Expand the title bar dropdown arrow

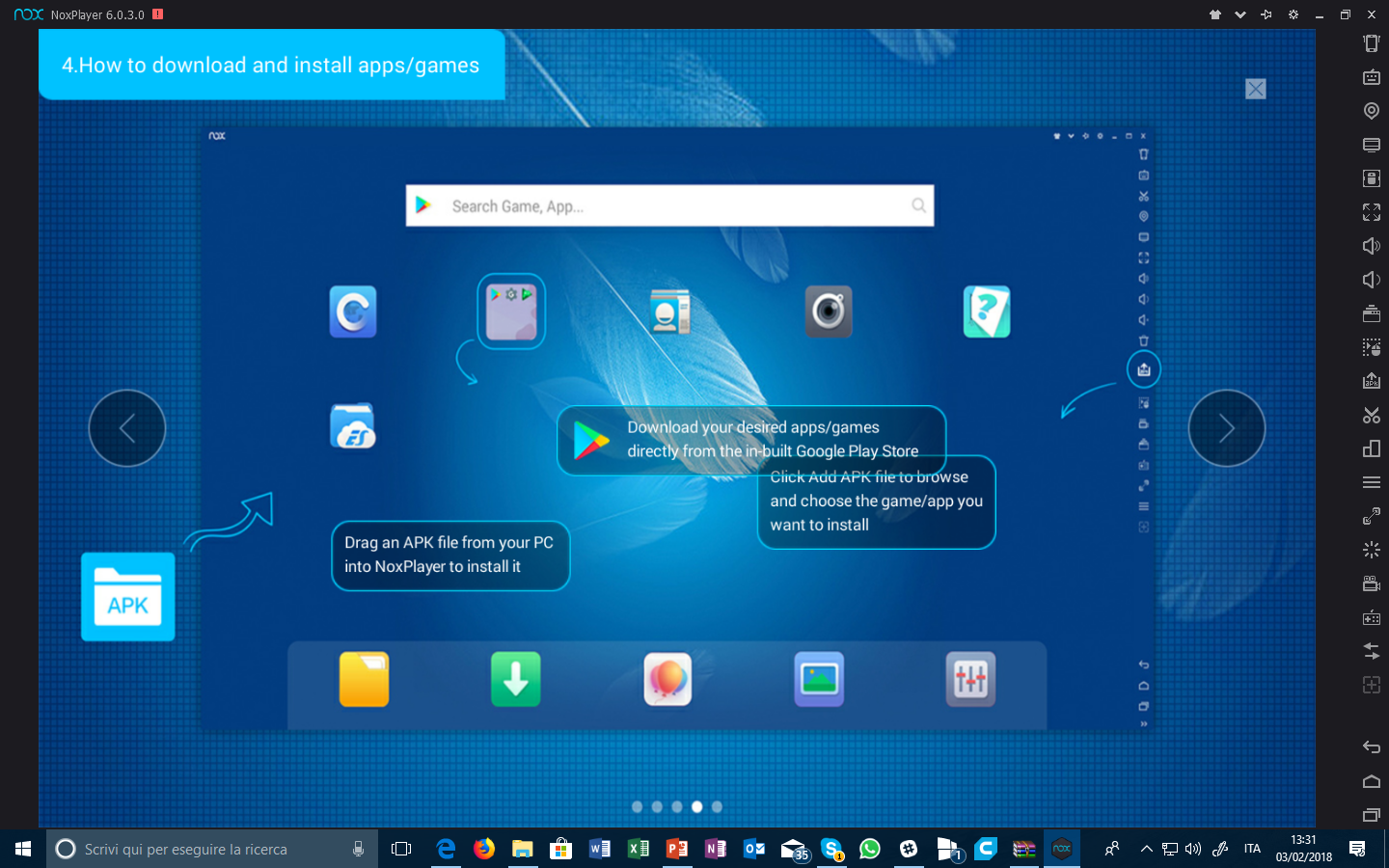tap(1240, 14)
